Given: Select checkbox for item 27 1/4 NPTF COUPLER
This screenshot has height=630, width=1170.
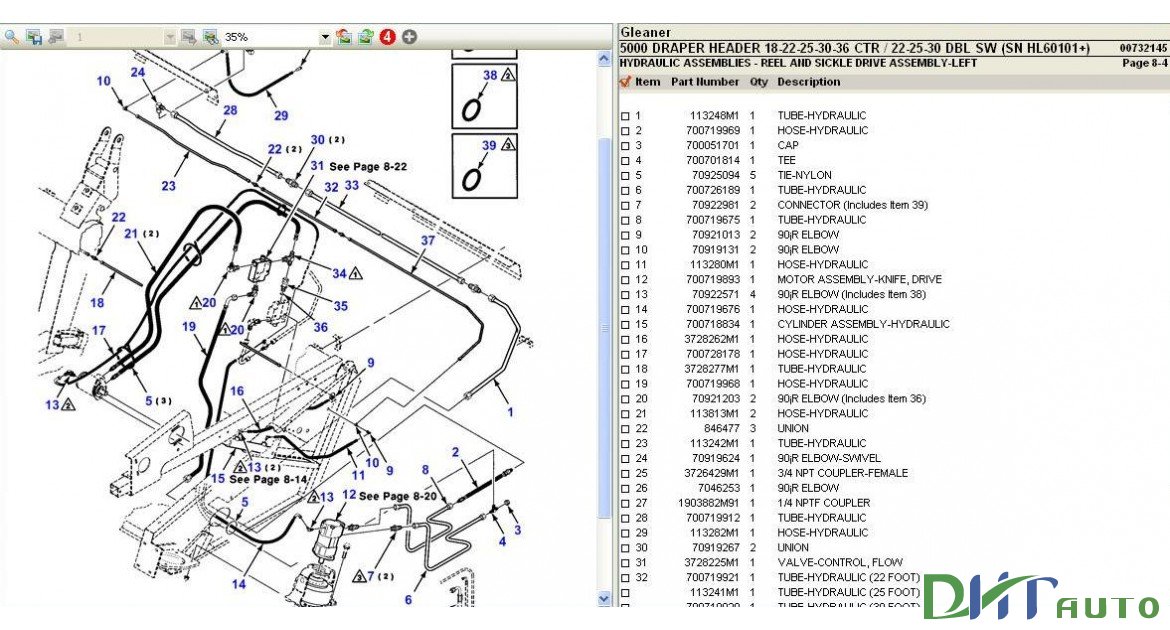Looking at the screenshot, I should pos(625,503).
